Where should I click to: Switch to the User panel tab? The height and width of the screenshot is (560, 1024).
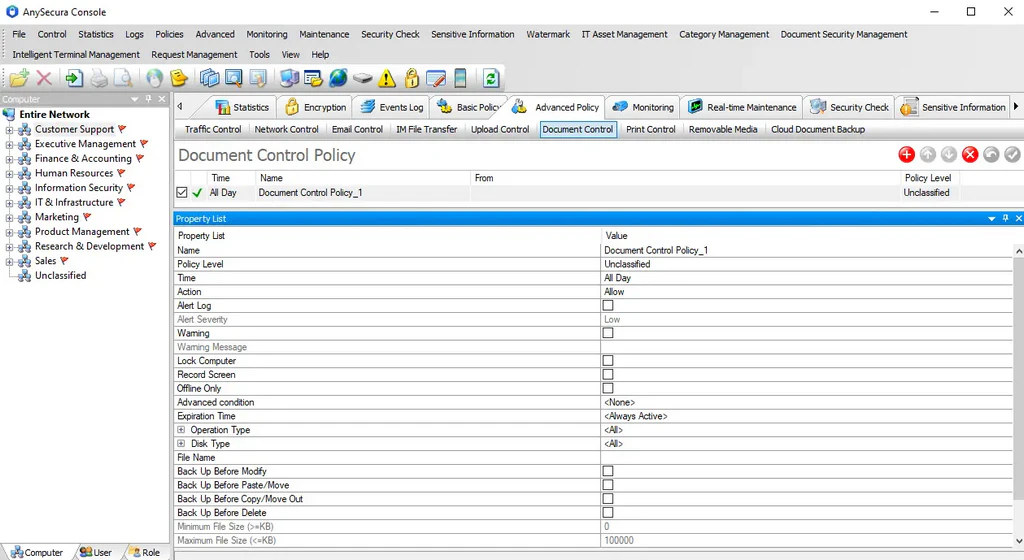pyautogui.click(x=95, y=552)
